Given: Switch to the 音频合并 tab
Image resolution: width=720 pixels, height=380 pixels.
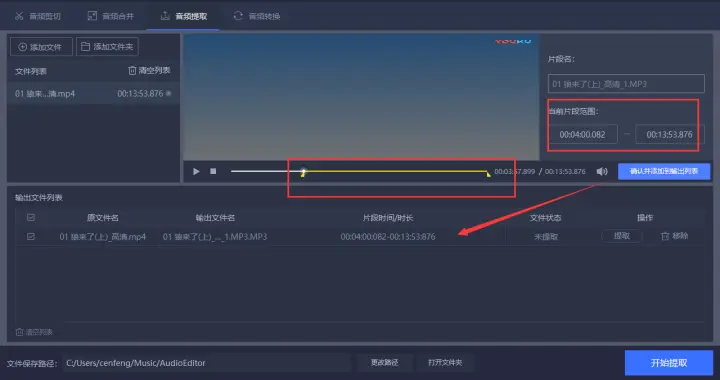Looking at the screenshot, I should tap(111, 16).
